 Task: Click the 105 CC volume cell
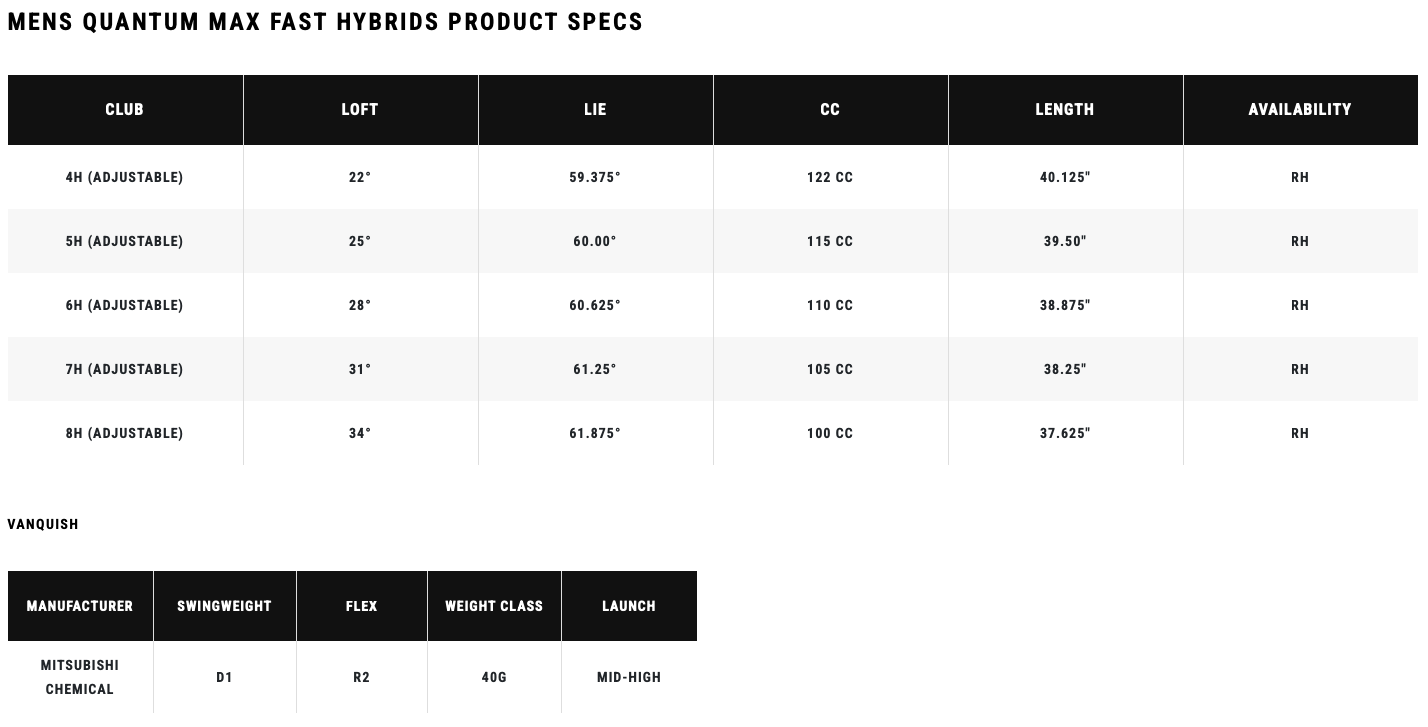[x=830, y=369]
